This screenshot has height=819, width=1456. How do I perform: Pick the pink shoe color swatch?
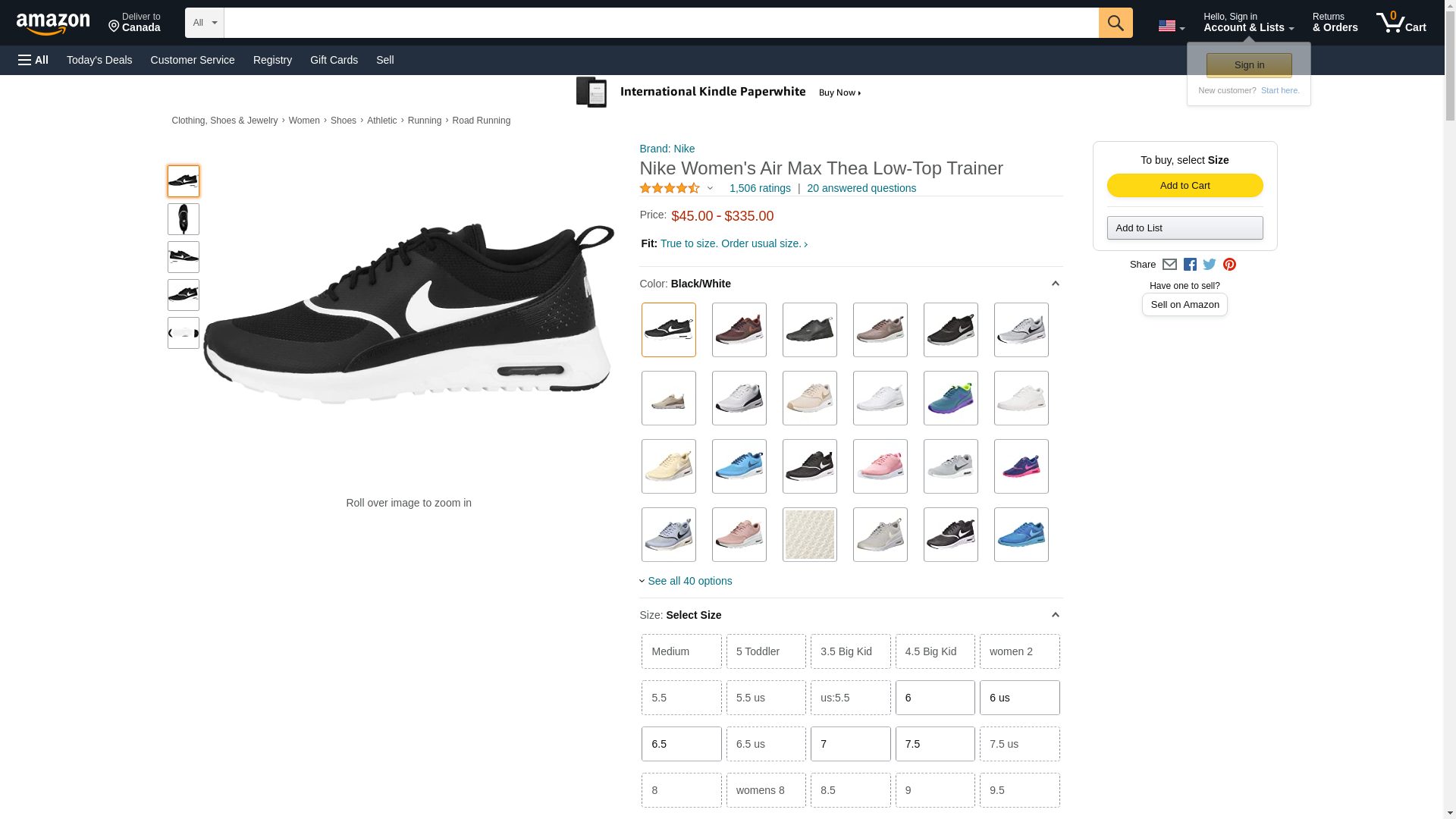[x=880, y=466]
